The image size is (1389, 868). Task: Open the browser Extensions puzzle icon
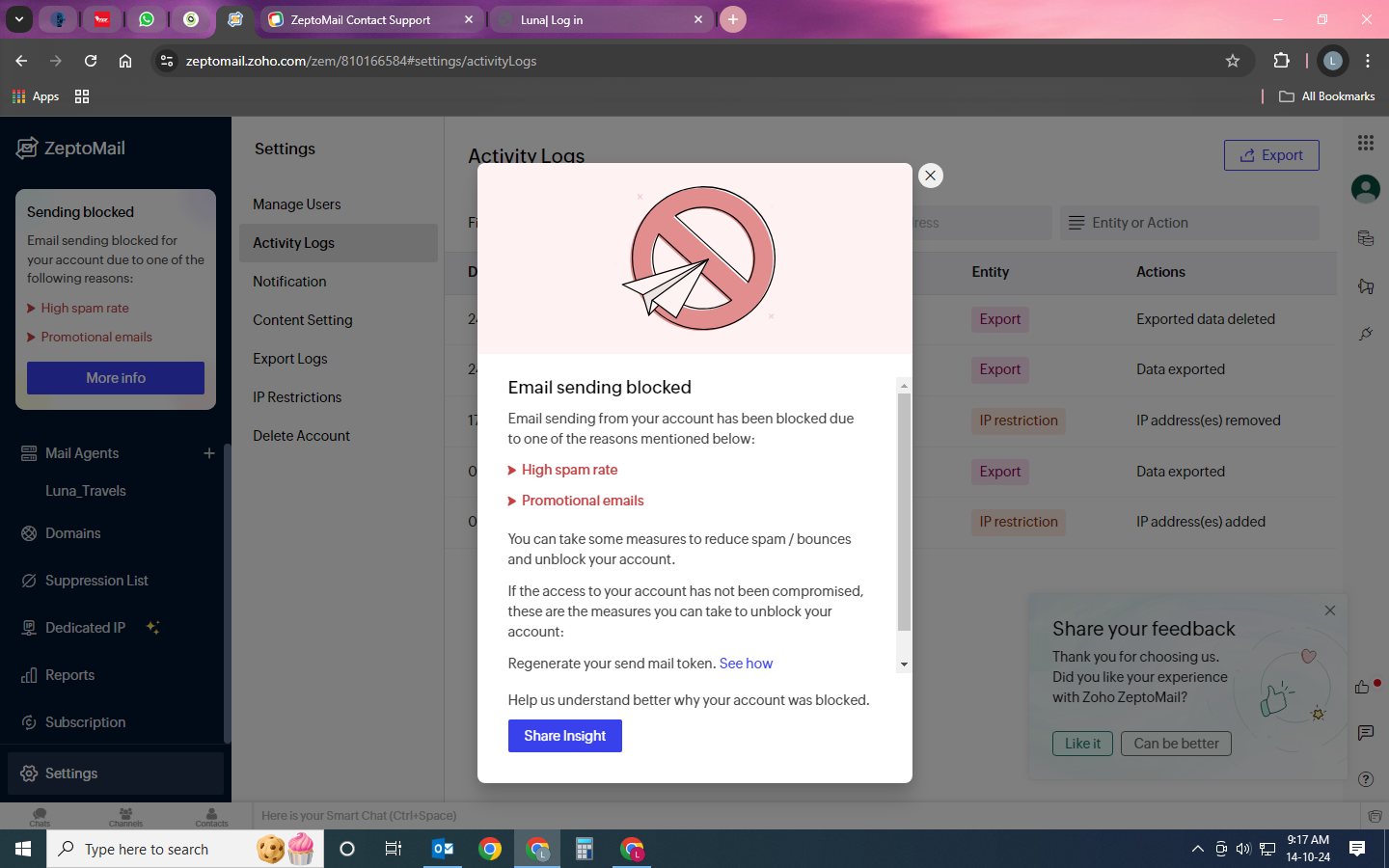(1282, 61)
